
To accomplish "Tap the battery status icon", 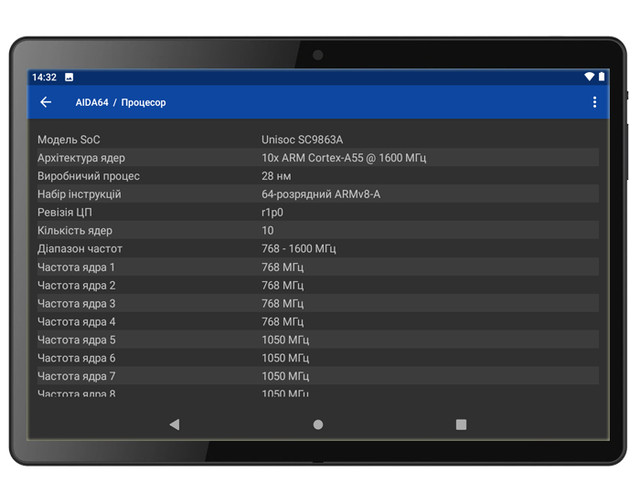I will click(603, 77).
